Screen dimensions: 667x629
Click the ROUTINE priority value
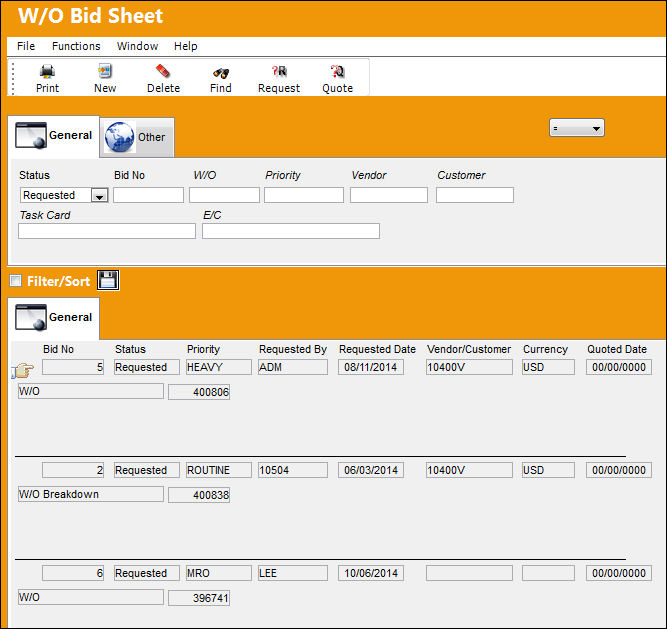(219, 470)
